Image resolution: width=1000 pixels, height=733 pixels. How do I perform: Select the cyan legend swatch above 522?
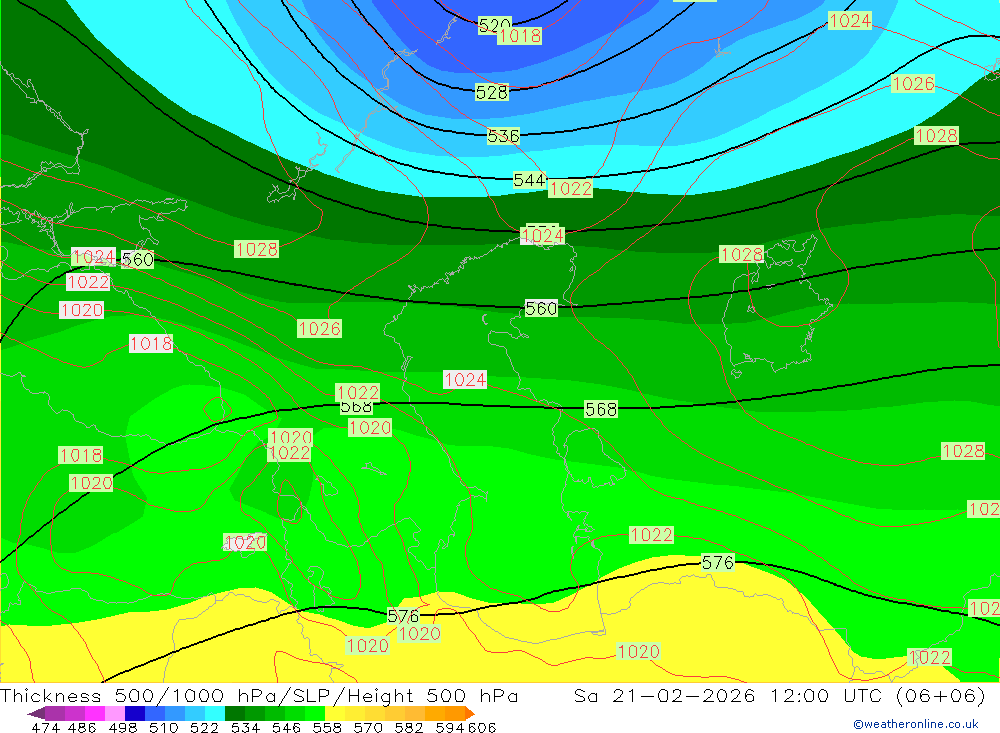[x=215, y=713]
